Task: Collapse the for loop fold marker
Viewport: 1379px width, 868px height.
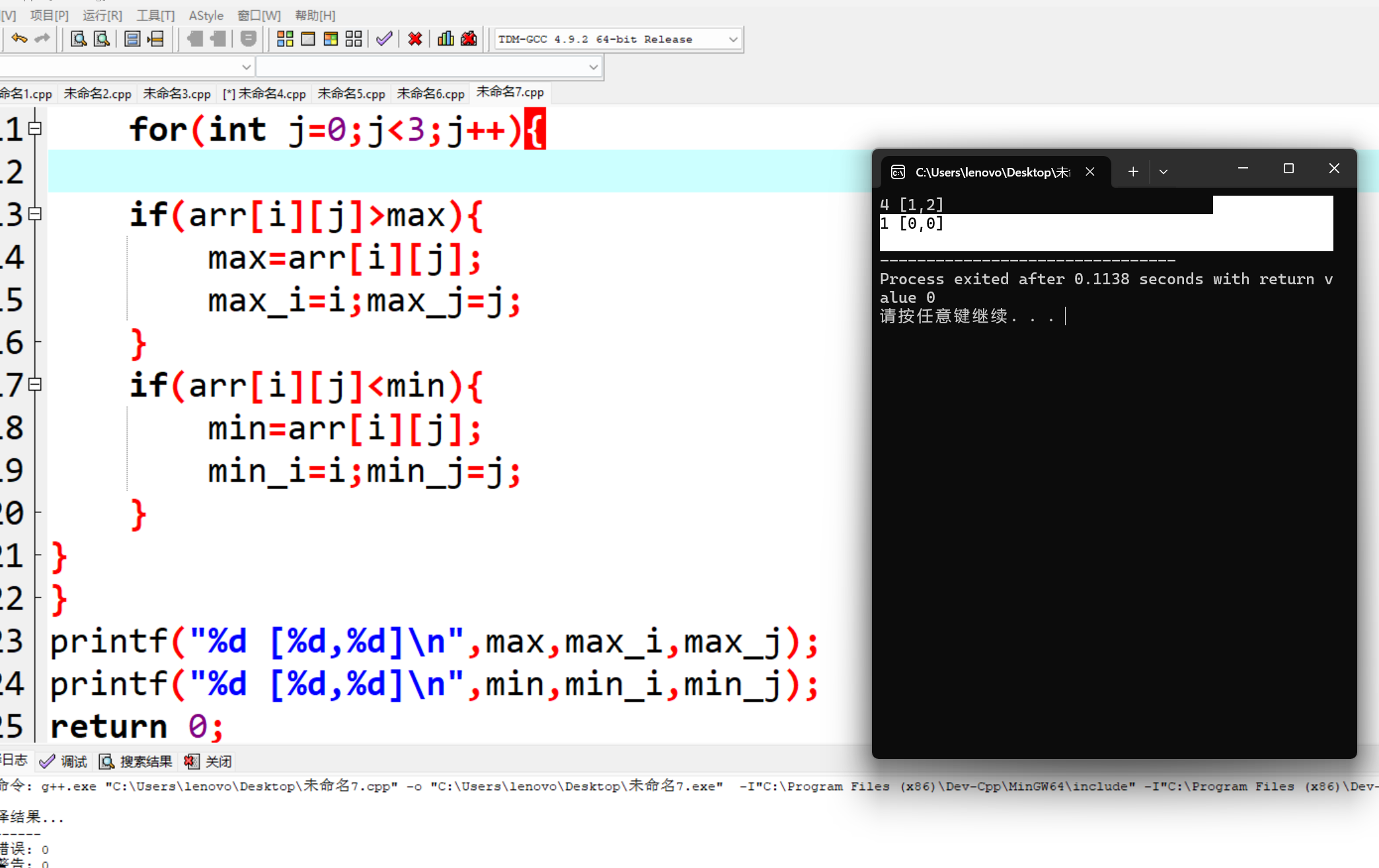Action: coord(36,129)
